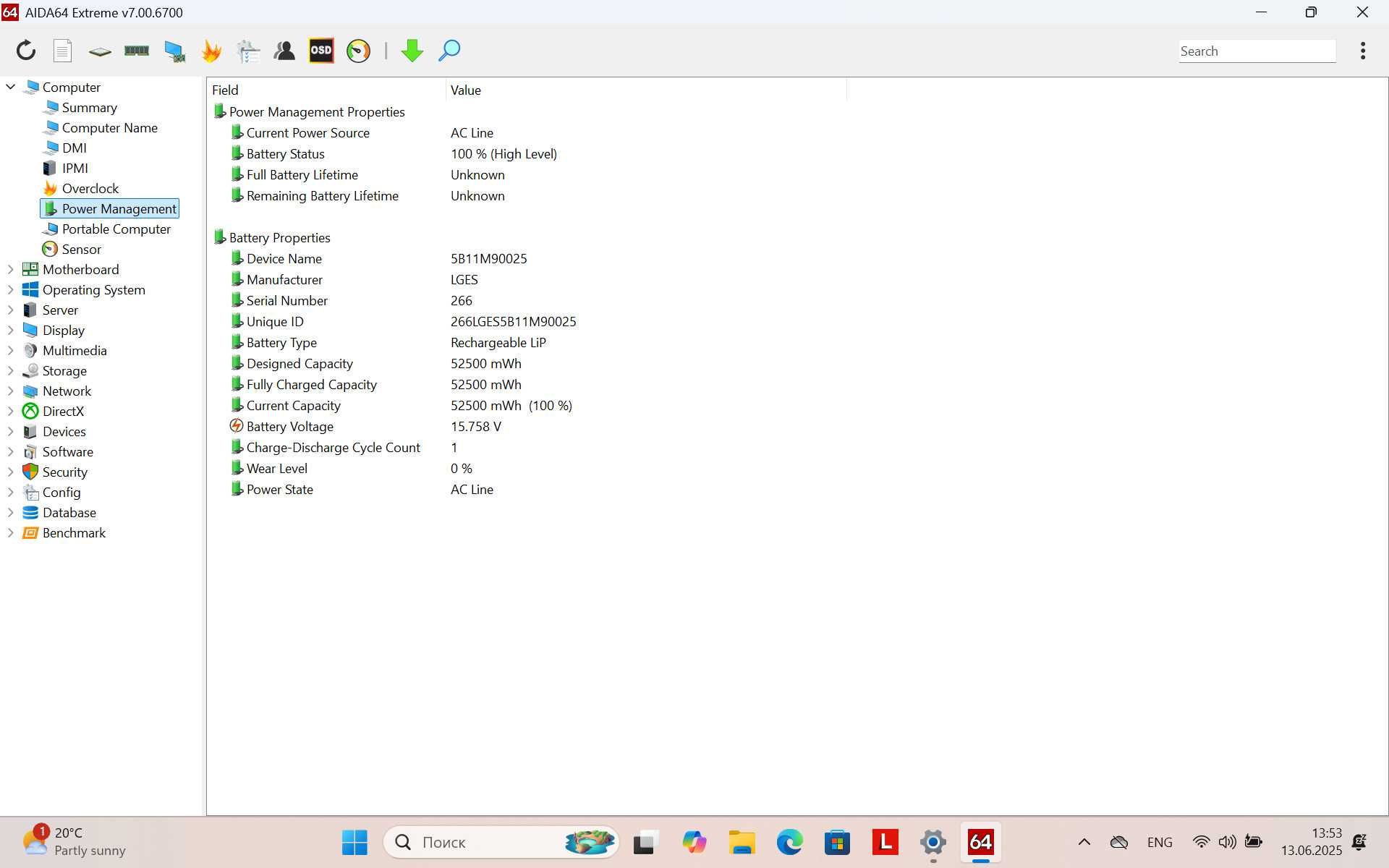
Task: Open the weather widget 20°C Partly sunny
Action: [75, 842]
